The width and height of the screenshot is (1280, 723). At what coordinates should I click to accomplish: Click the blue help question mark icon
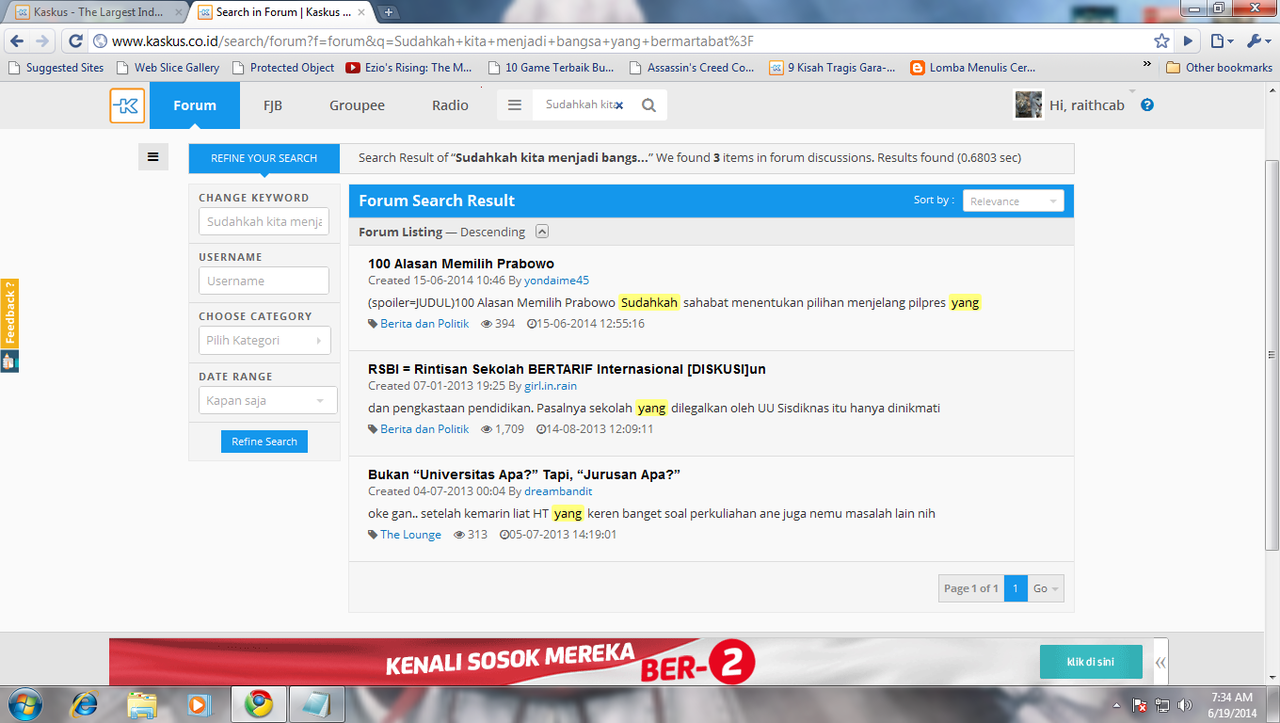tap(1147, 105)
